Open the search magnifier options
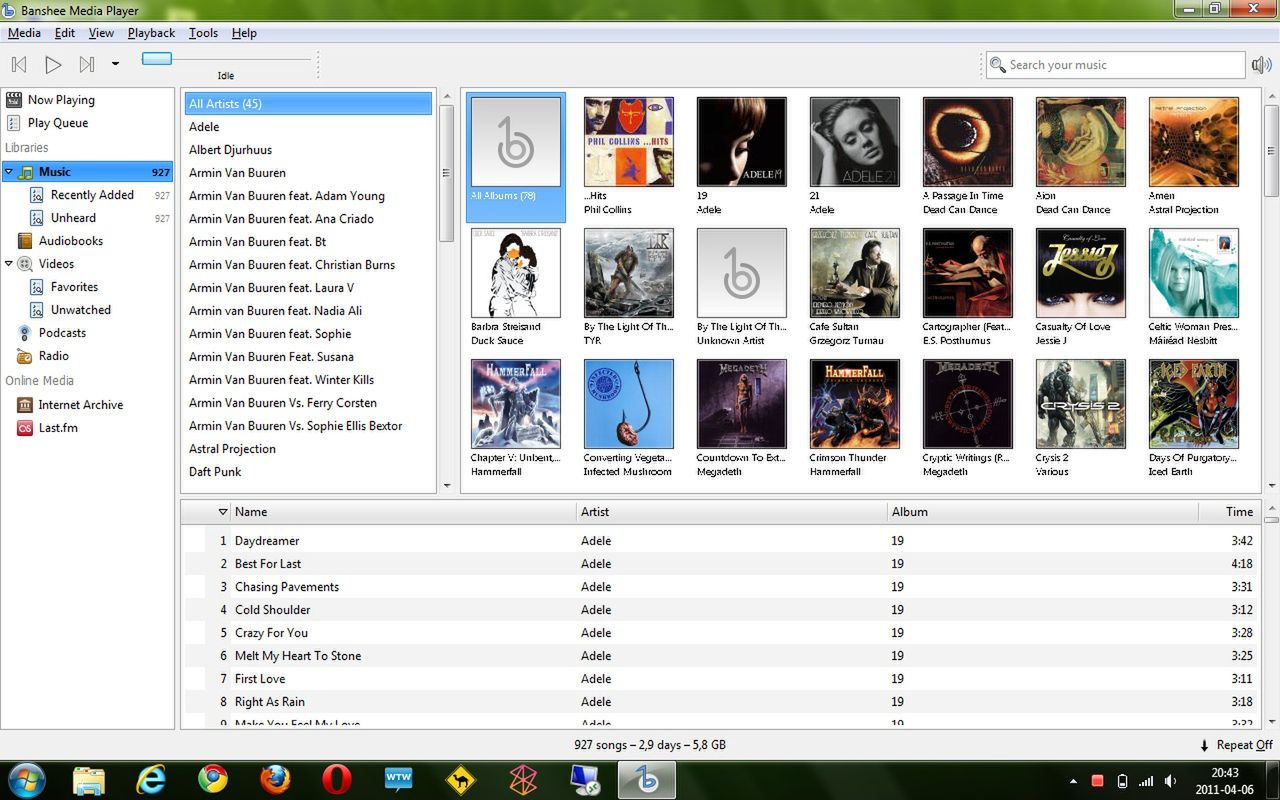The image size is (1280, 800). (997, 65)
